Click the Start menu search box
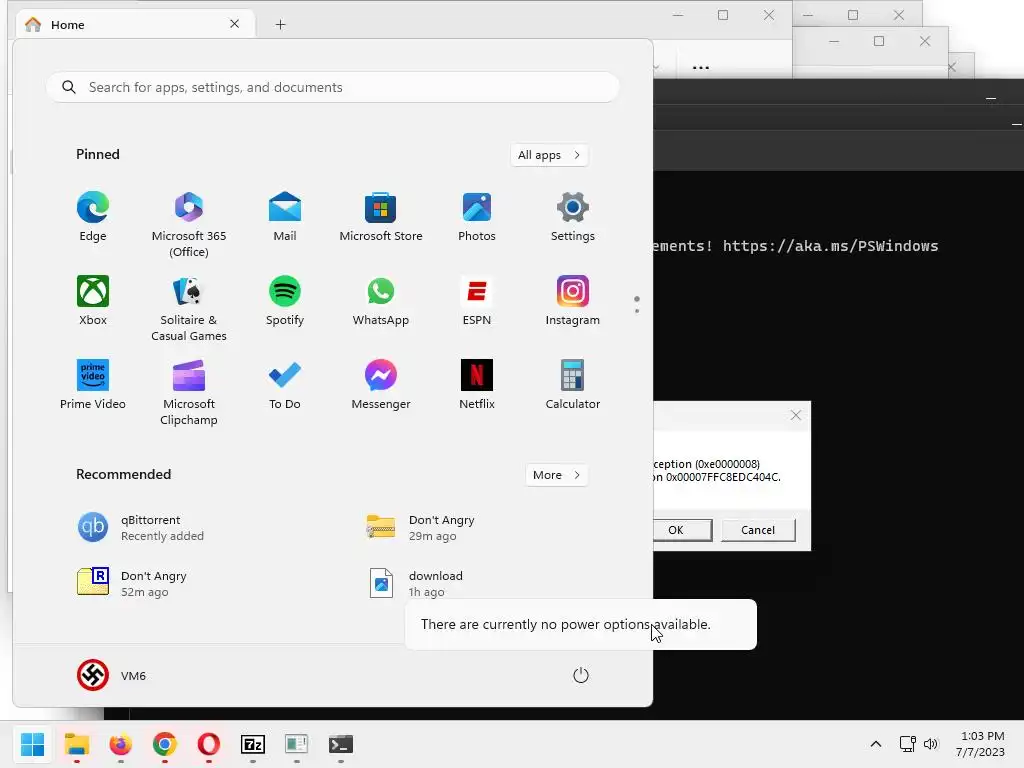This screenshot has height=768, width=1024. click(332, 88)
